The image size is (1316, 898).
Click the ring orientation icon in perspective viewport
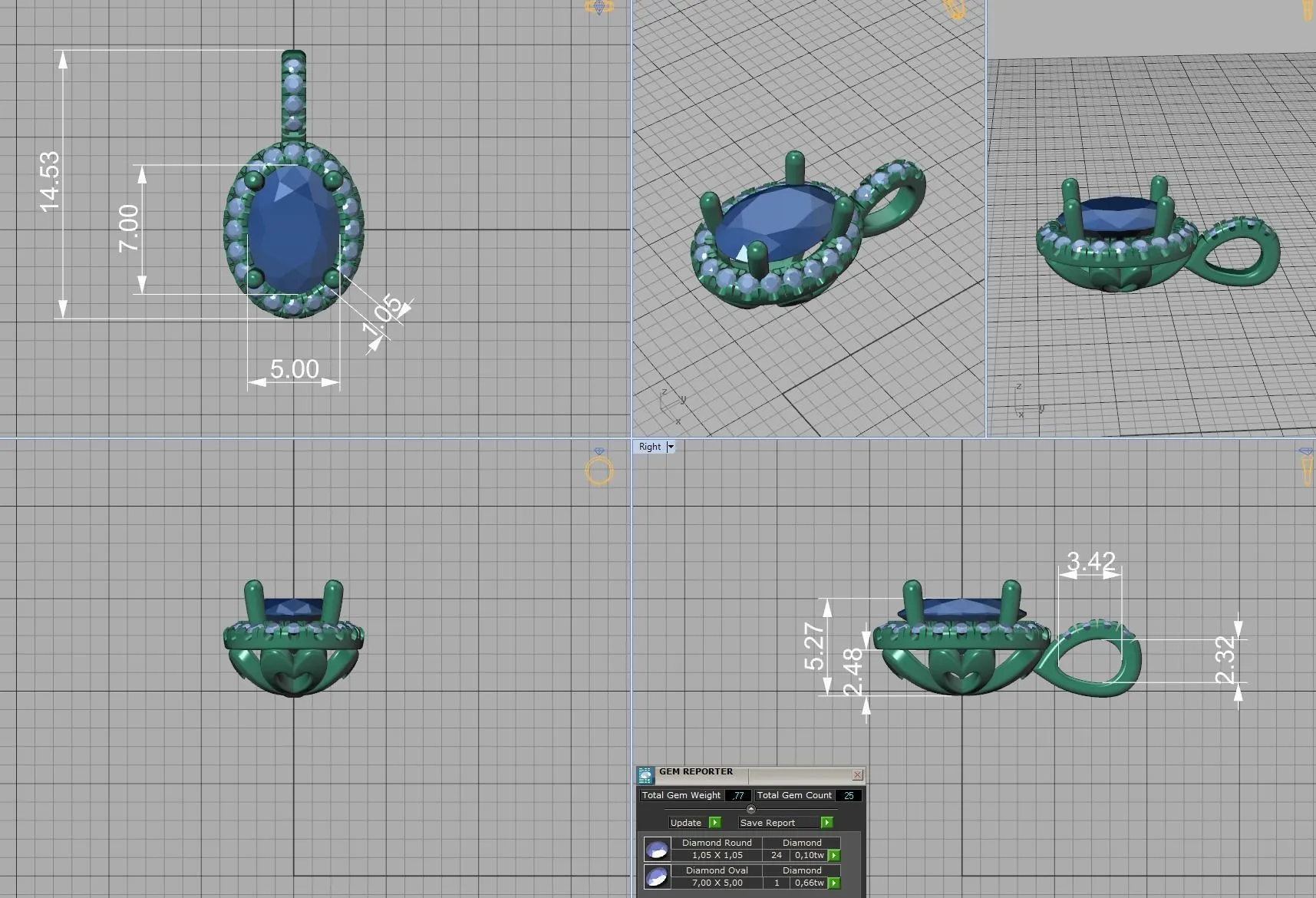pyautogui.click(x=955, y=8)
